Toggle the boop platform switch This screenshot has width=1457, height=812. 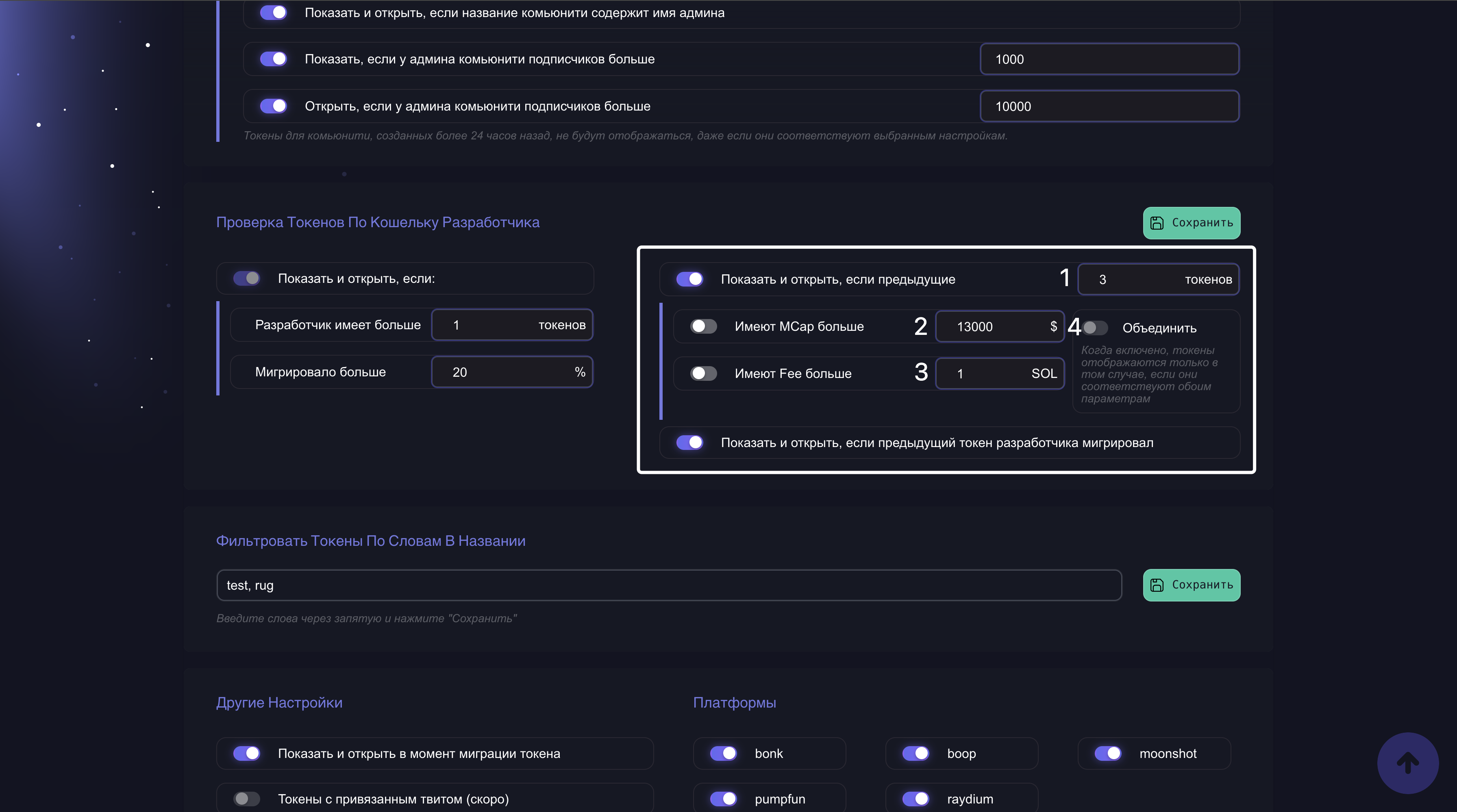point(915,753)
